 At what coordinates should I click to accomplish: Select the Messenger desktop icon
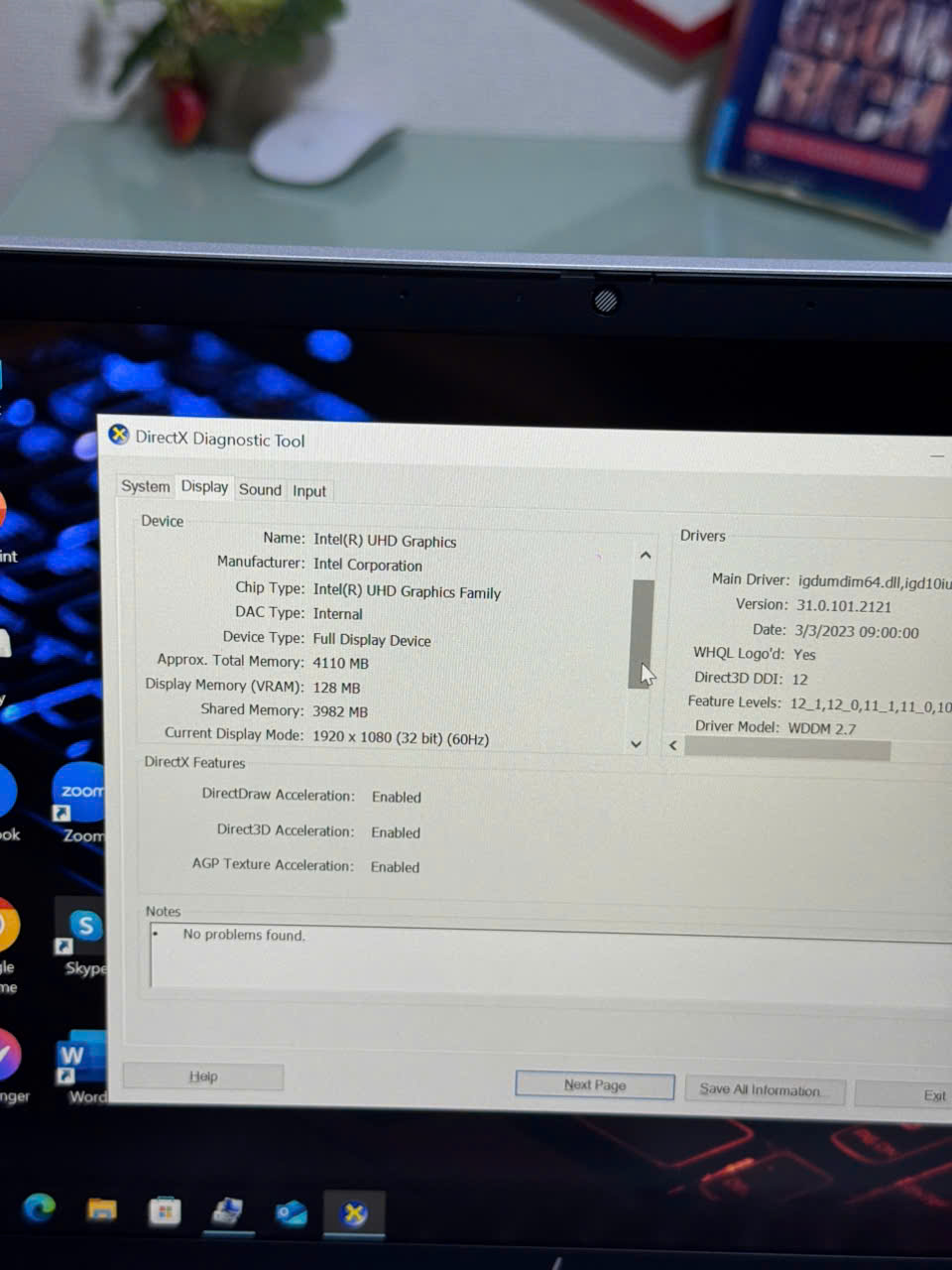[x=10, y=1065]
